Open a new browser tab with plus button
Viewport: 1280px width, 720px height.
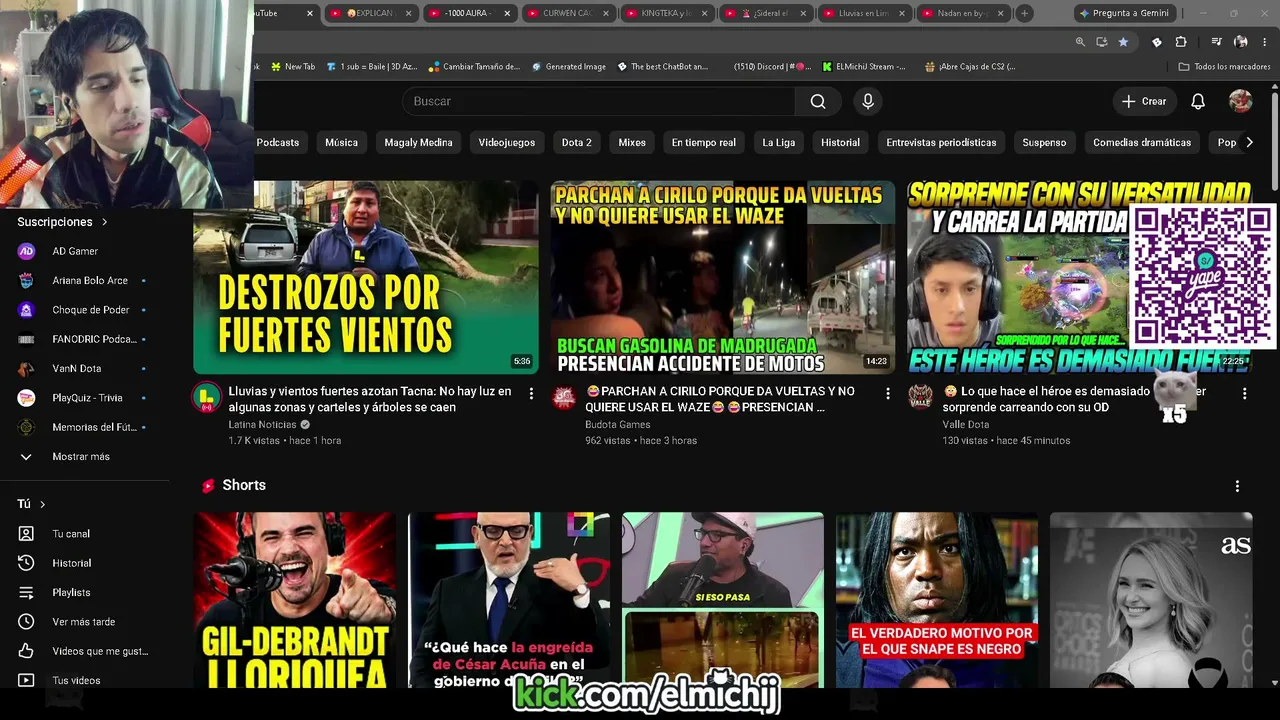(x=1024, y=13)
